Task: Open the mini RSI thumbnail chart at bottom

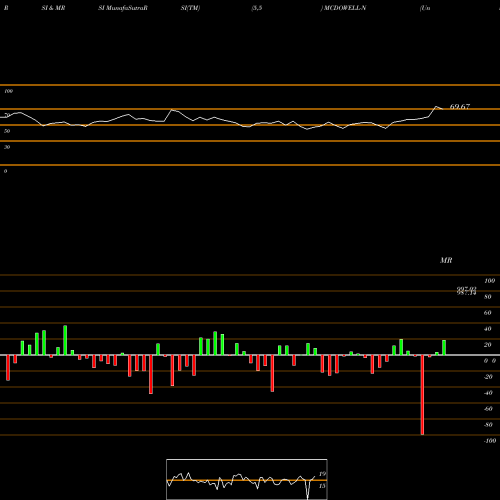Action: point(247,479)
